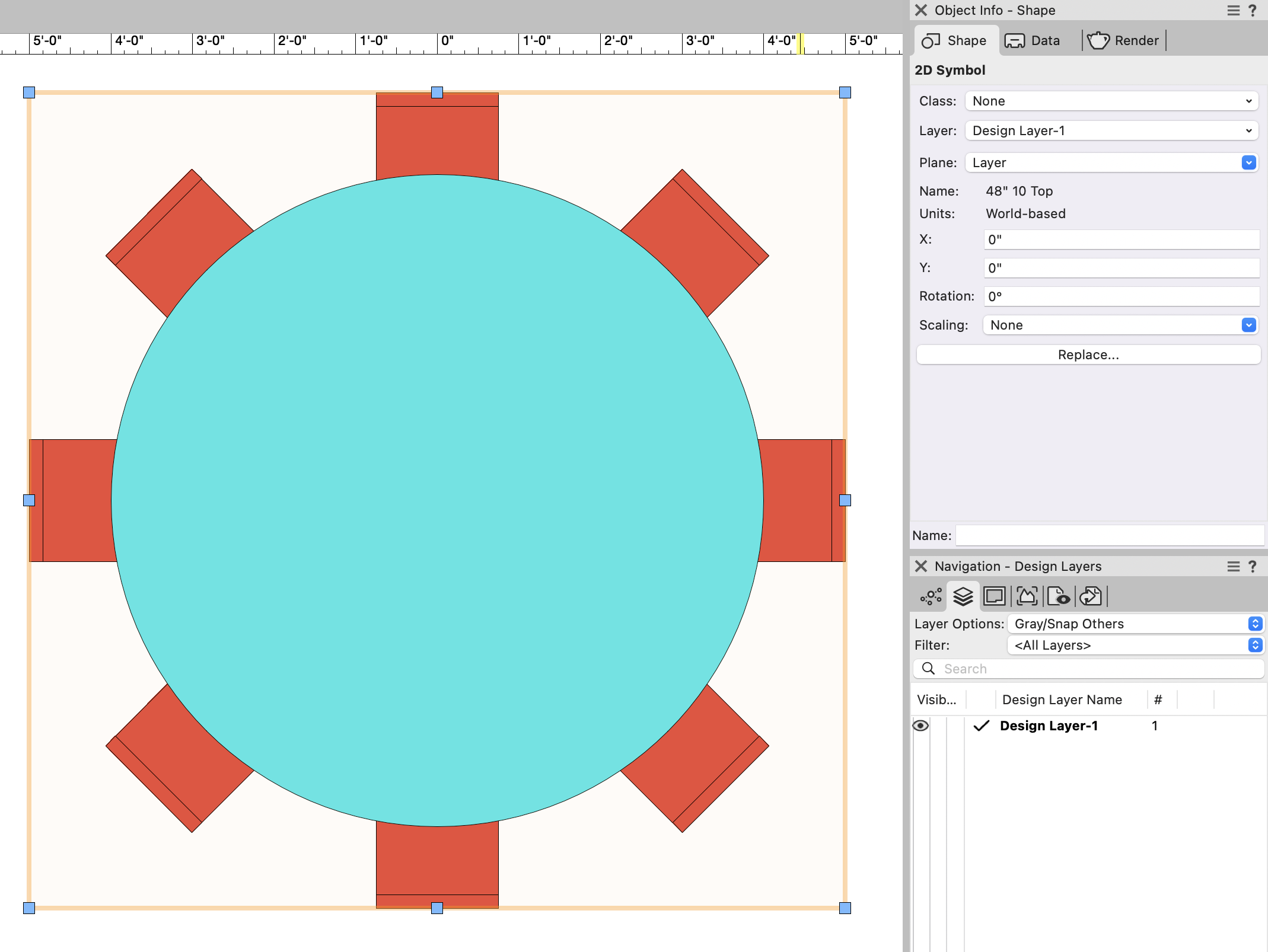Viewport: 1268px width, 952px height.
Task: Switch to the Data tab
Action: (x=1035, y=40)
